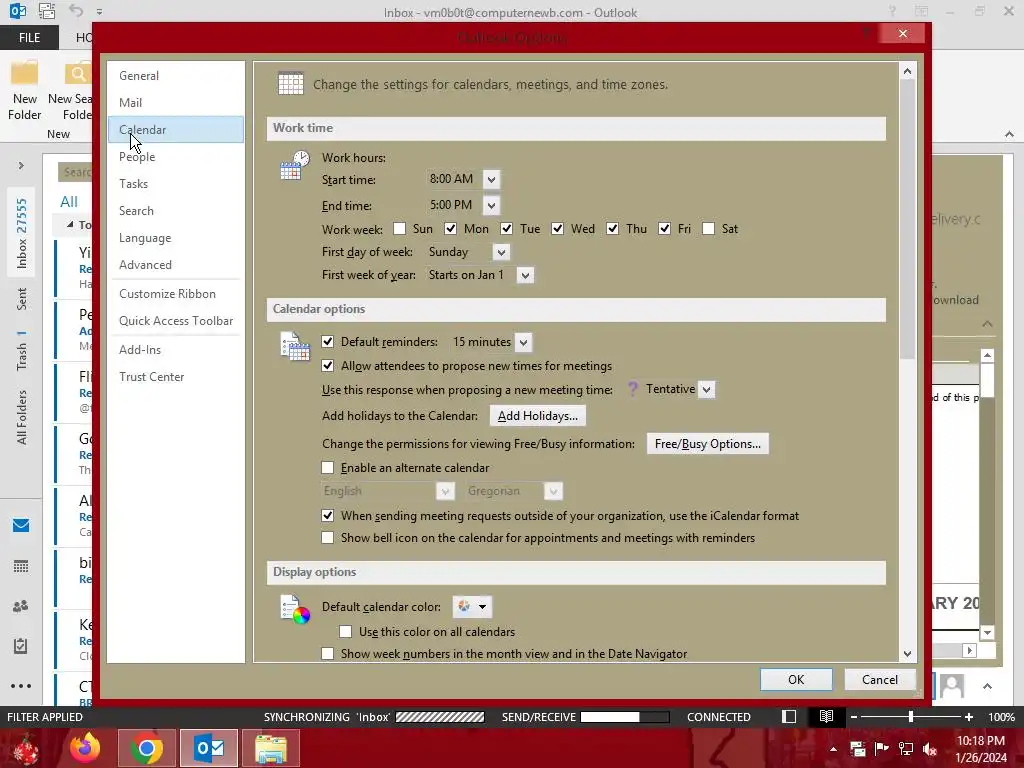
Task: Open the FILE tab in Outlook
Action: point(29,38)
